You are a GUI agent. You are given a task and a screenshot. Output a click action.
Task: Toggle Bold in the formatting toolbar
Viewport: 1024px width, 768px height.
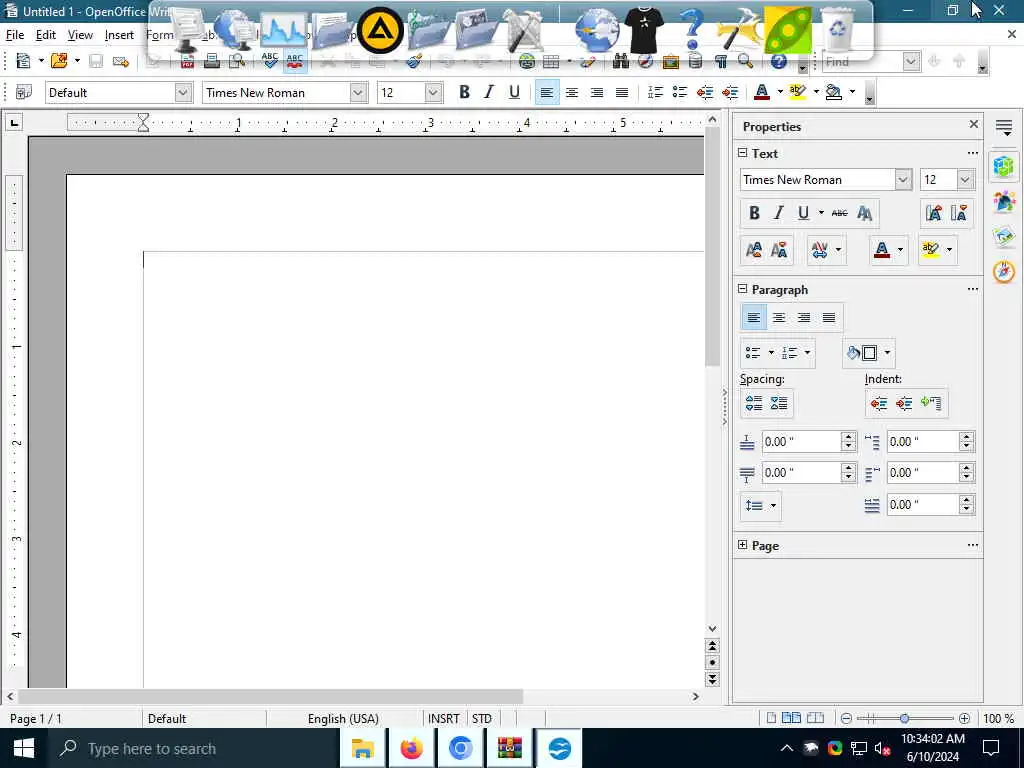pos(464,92)
